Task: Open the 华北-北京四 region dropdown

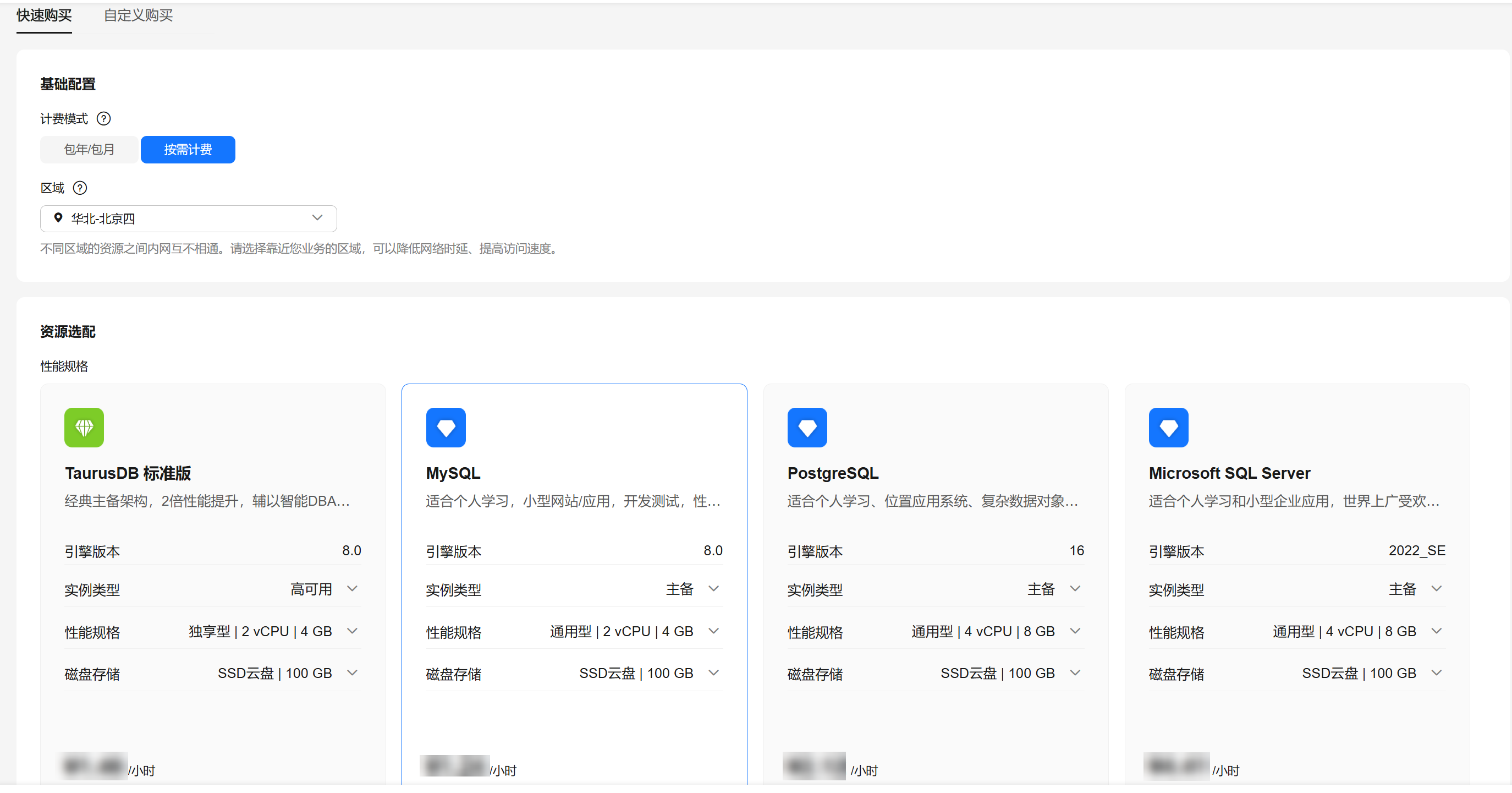Action: click(x=189, y=218)
